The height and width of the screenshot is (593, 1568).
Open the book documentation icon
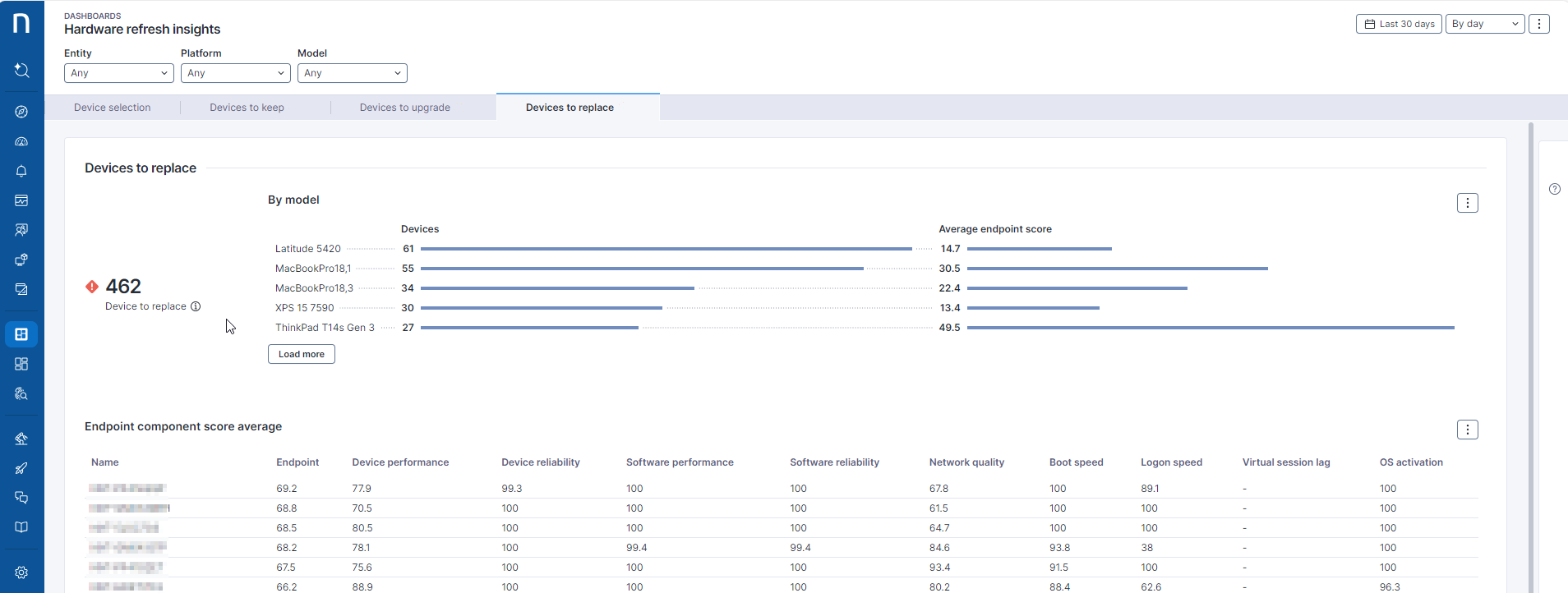(x=21, y=527)
